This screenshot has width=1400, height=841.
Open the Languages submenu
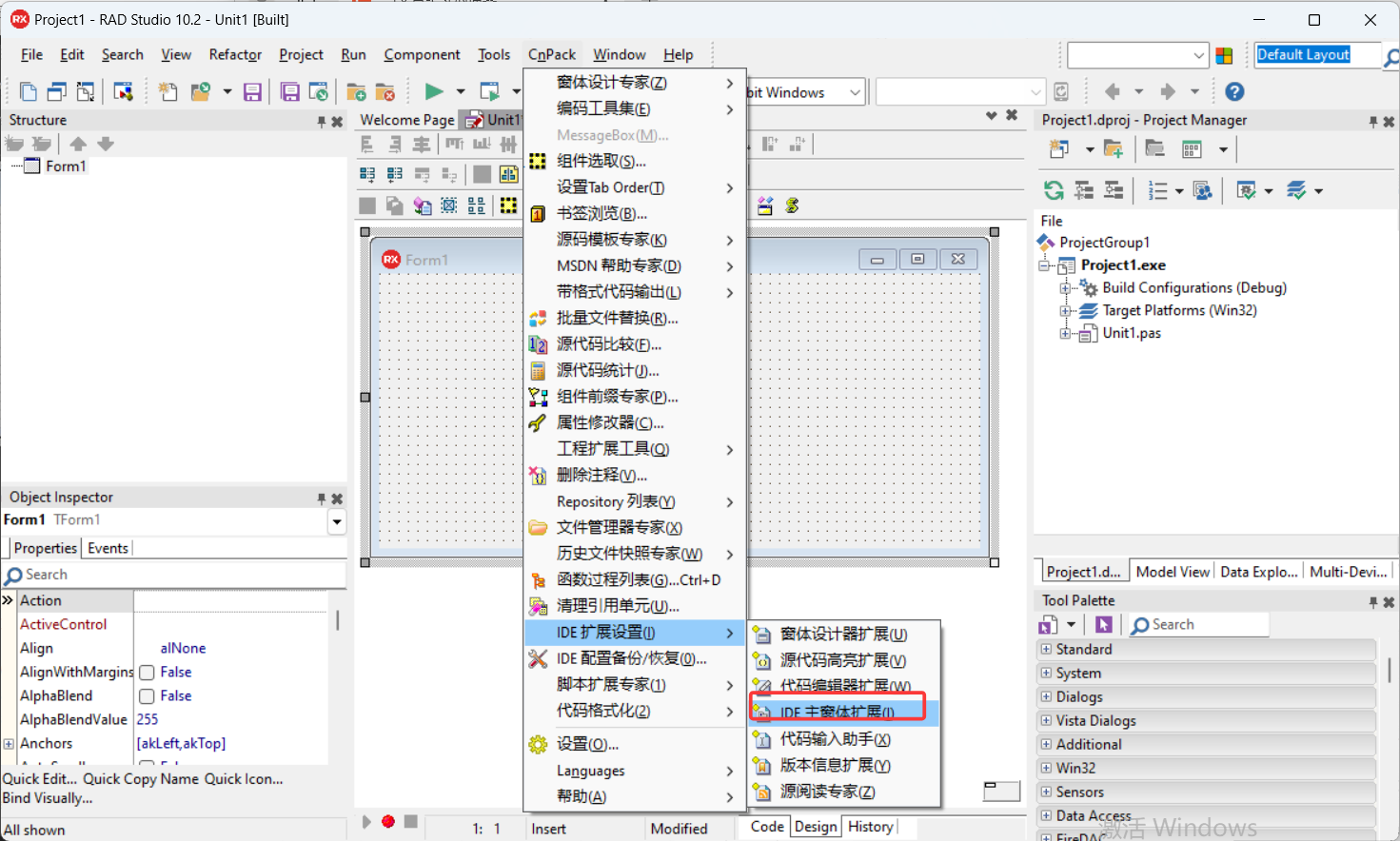[635, 771]
